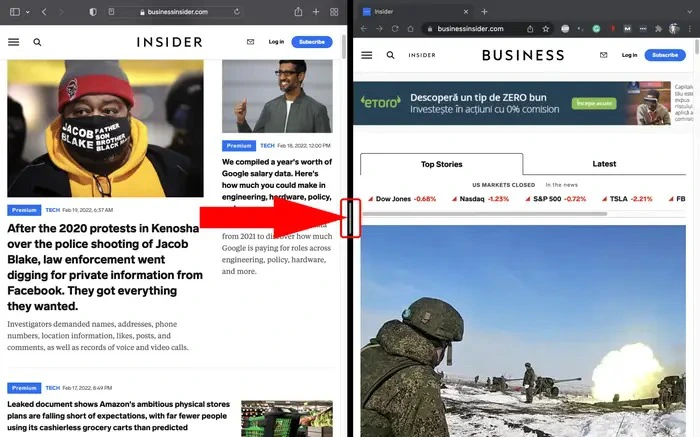Viewport: 700px width, 437px height.
Task: Open Kenosha protests Facebook headline
Action: (105, 267)
